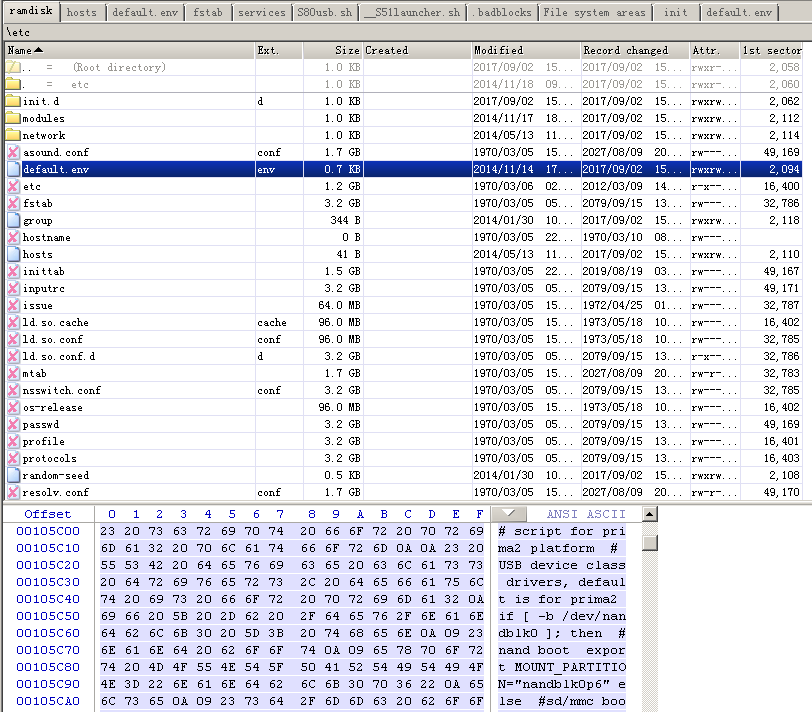Switch to the S80usb.sh tab
The image size is (812, 712).
pyautogui.click(x=323, y=13)
